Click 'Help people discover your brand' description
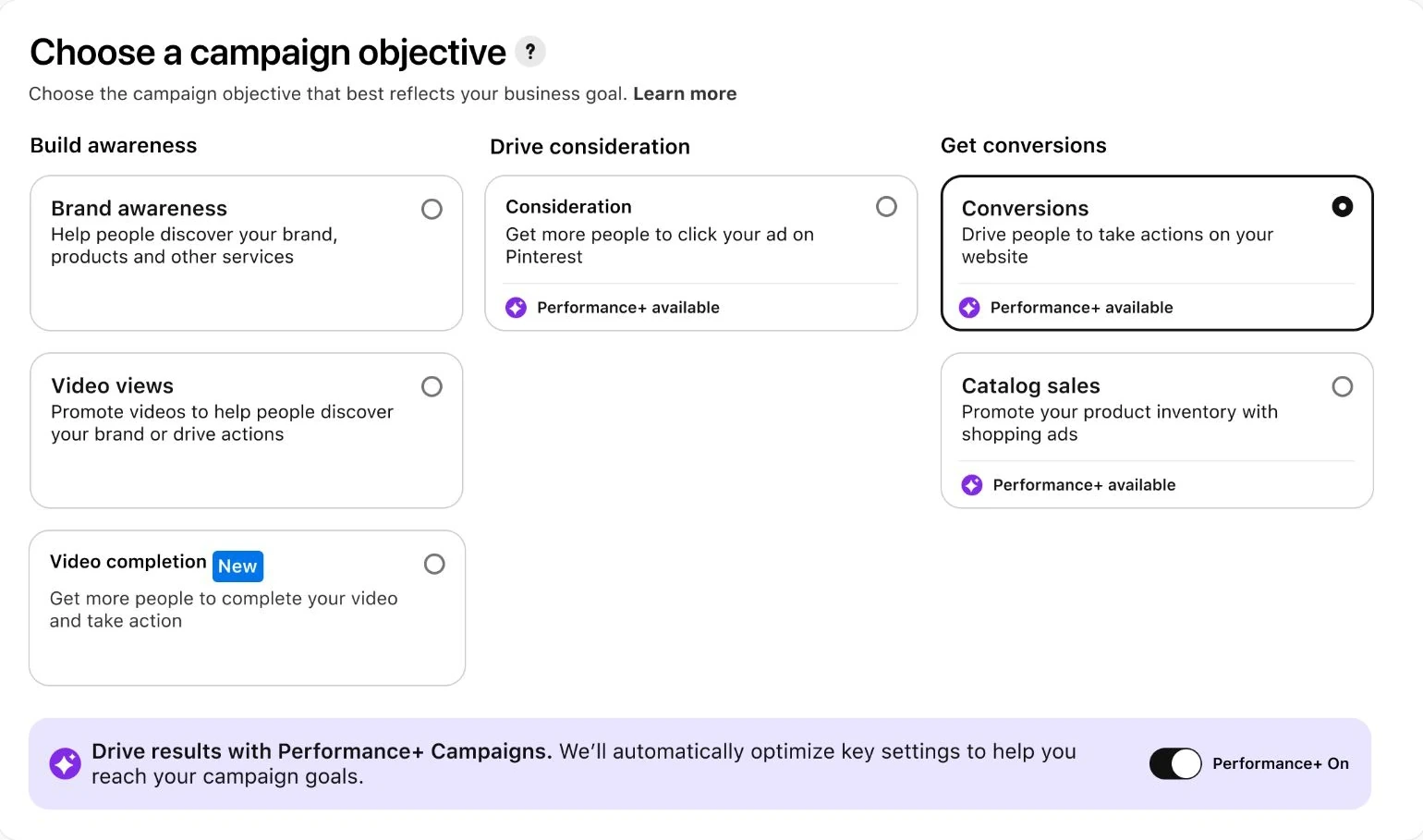Image resolution: width=1423 pixels, height=840 pixels. point(194,246)
